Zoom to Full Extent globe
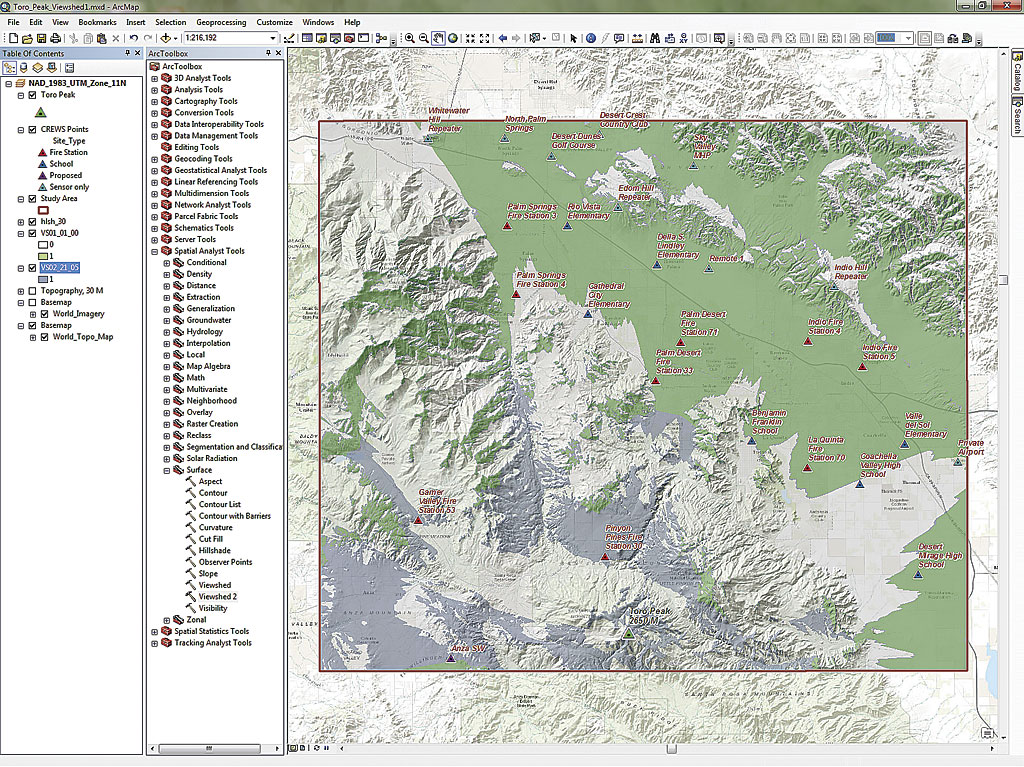 click(452, 38)
